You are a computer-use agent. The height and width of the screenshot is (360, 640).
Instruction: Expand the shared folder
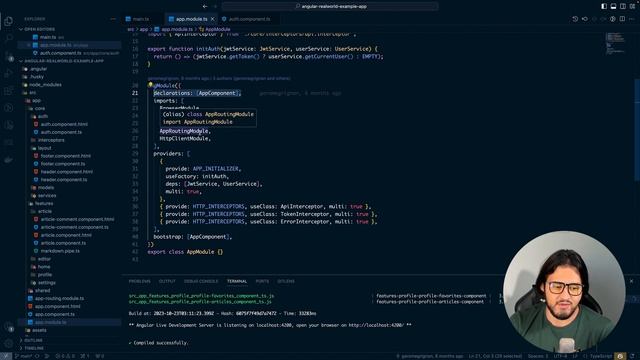coord(42,291)
